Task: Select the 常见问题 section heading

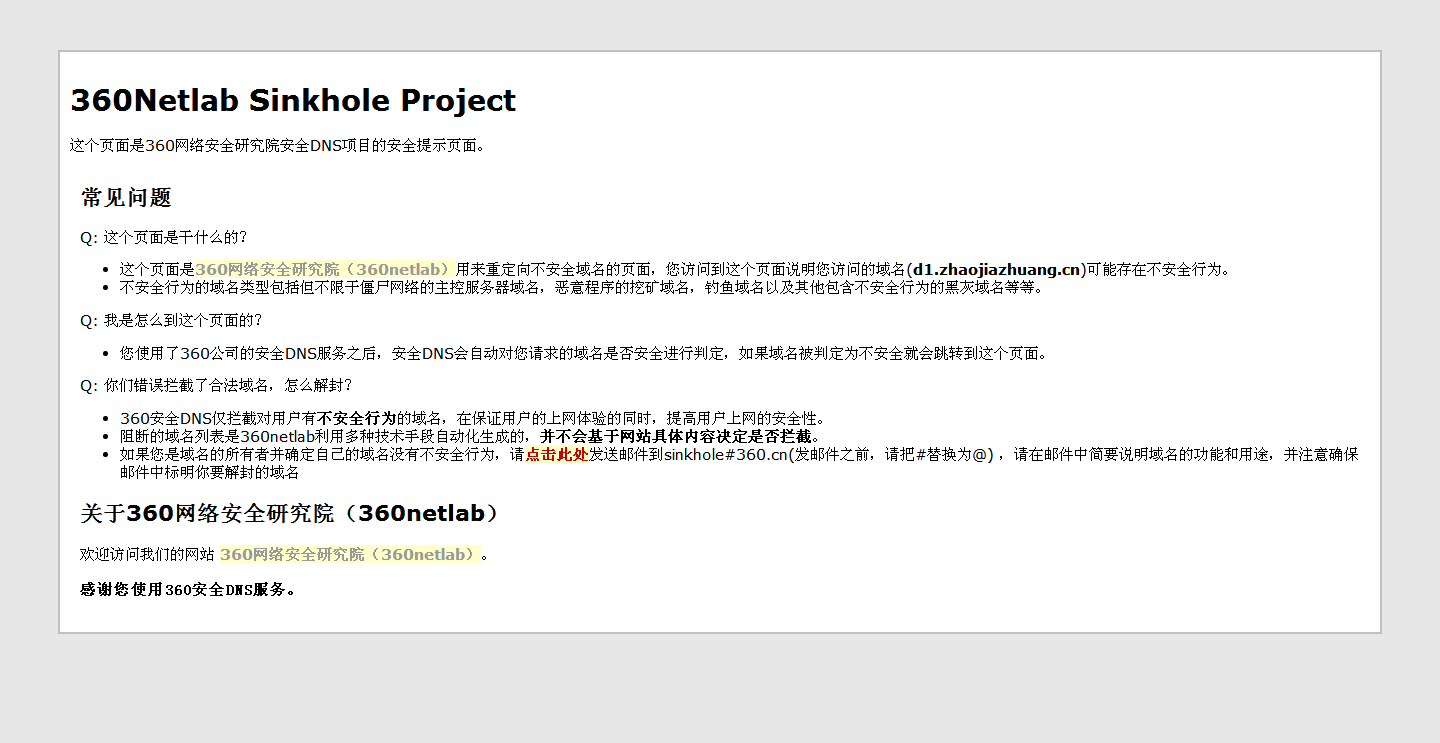Action: coord(126,197)
